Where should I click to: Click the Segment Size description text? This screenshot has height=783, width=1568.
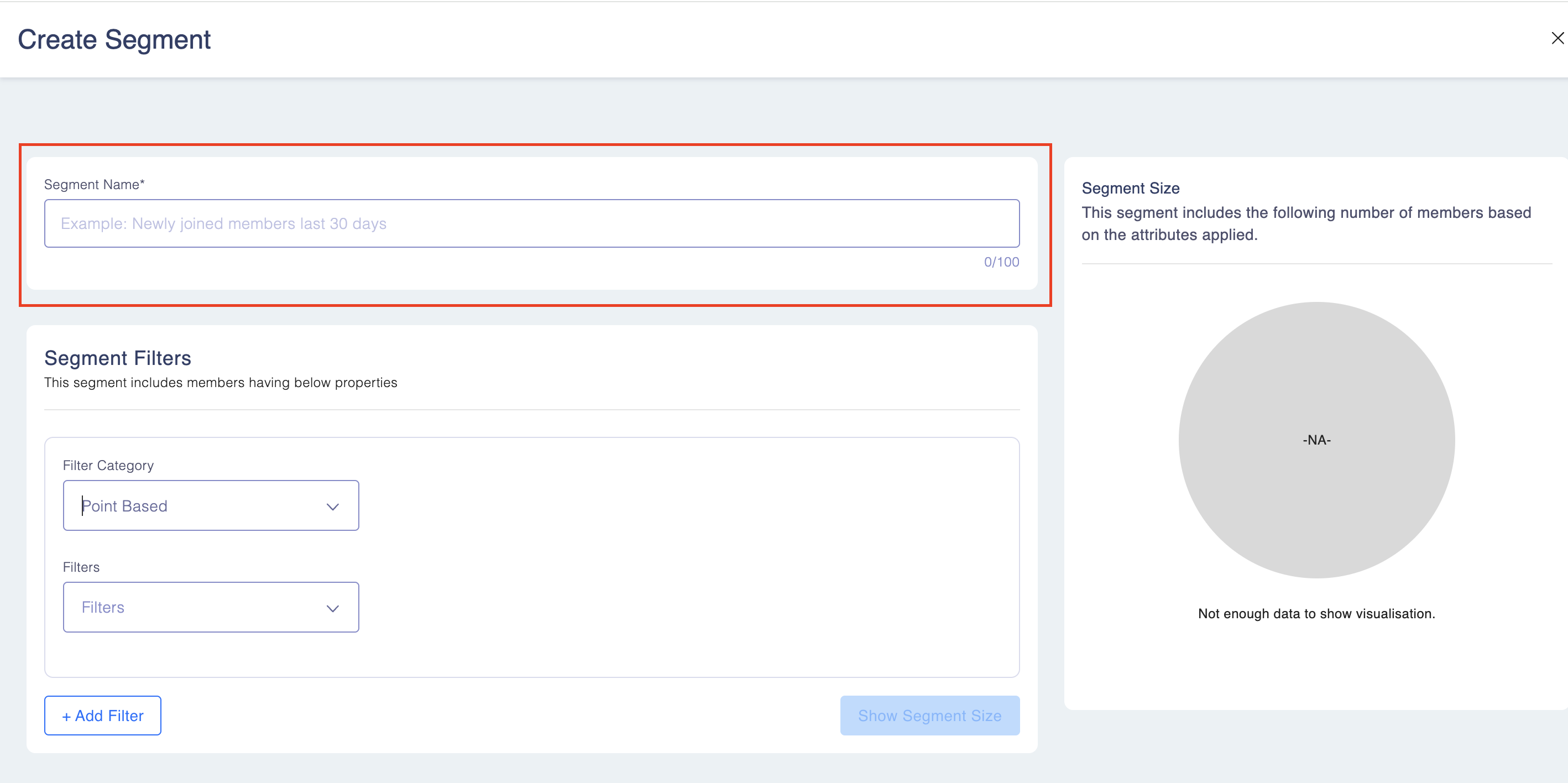tap(1305, 223)
